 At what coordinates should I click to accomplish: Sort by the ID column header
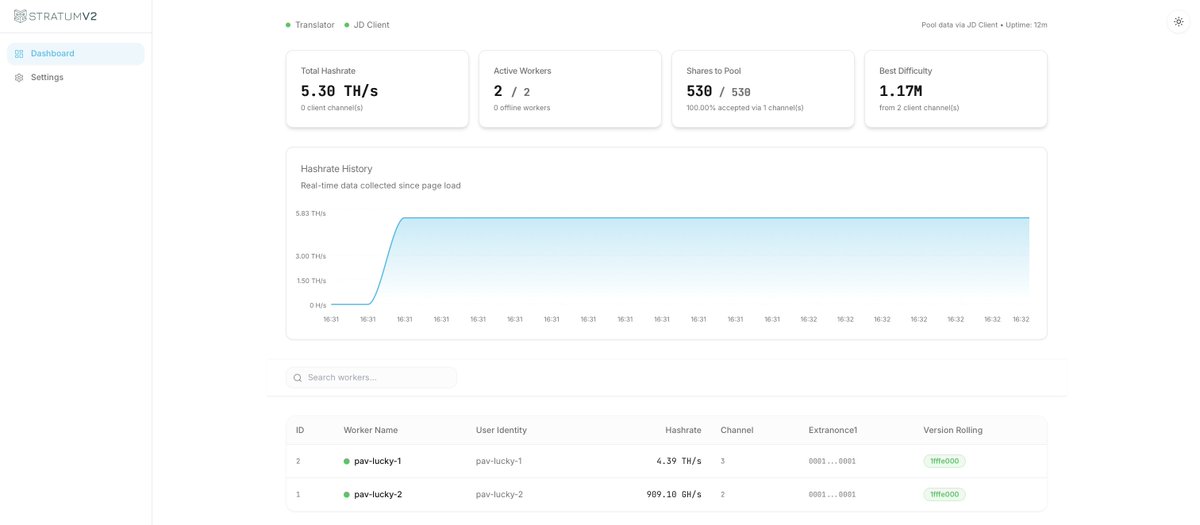[300, 430]
